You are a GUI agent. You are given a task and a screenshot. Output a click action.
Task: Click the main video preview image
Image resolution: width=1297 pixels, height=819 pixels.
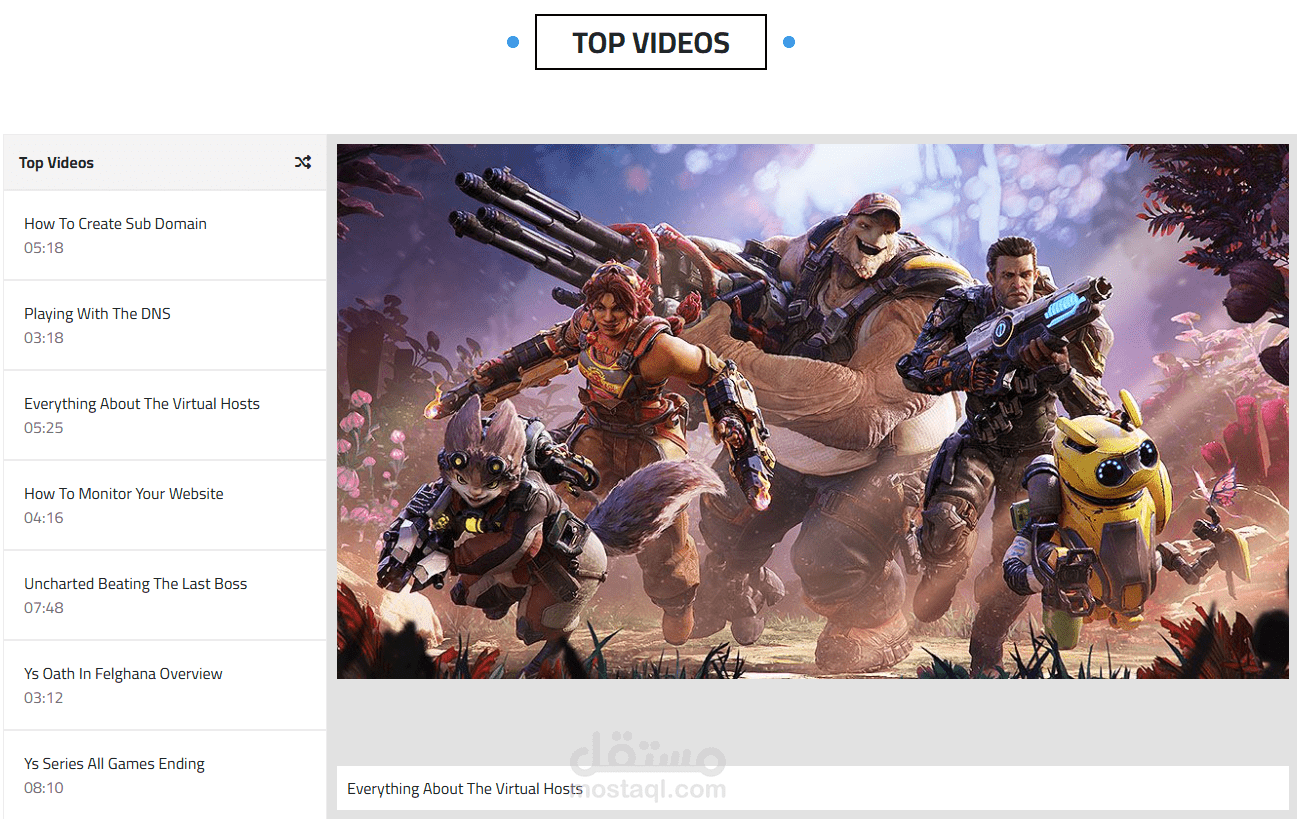tap(812, 411)
